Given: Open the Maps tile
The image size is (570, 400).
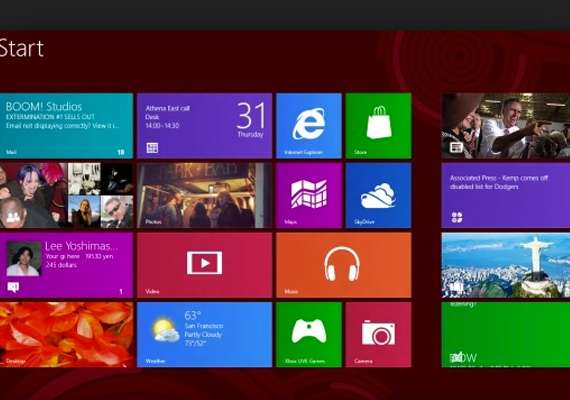Looking at the screenshot, I should point(309,195).
